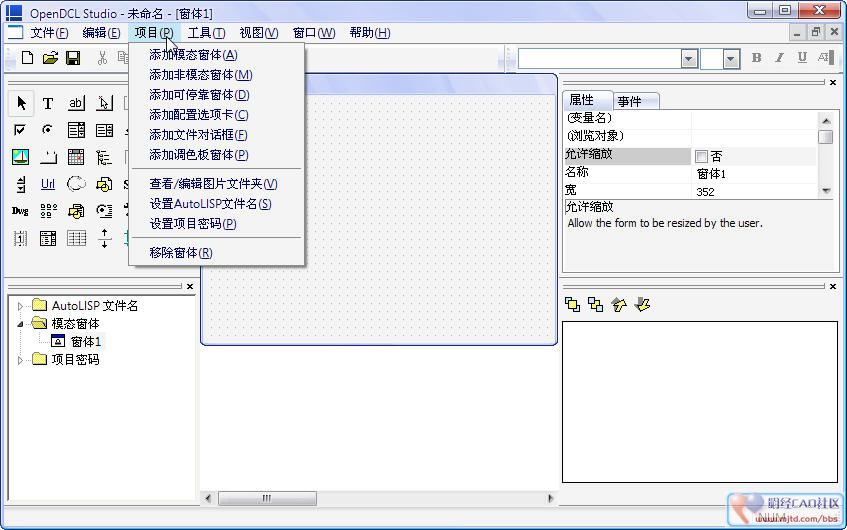Move control down in Z-order

click(643, 305)
